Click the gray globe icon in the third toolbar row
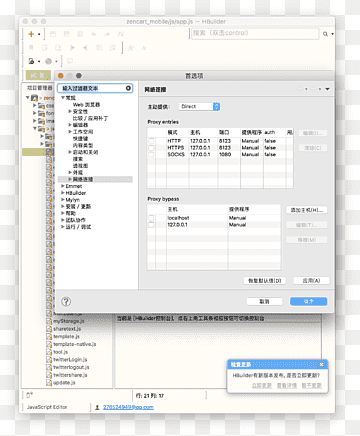The image size is (360, 436). click(49, 61)
